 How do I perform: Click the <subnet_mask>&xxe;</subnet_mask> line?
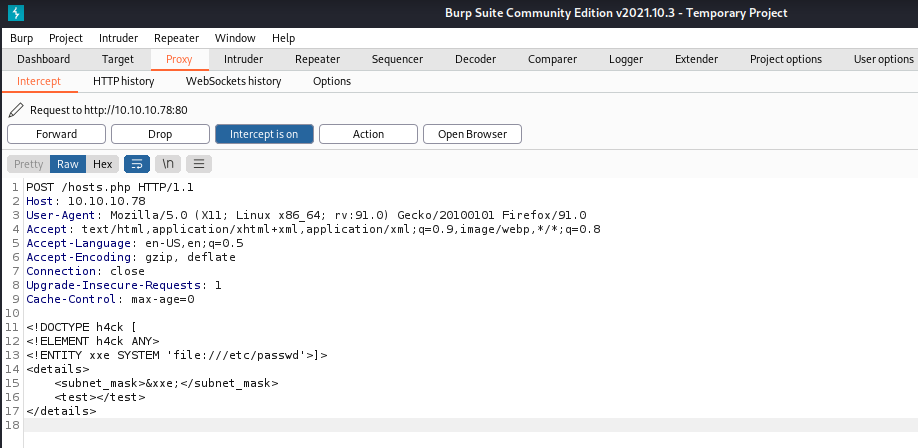(166, 384)
